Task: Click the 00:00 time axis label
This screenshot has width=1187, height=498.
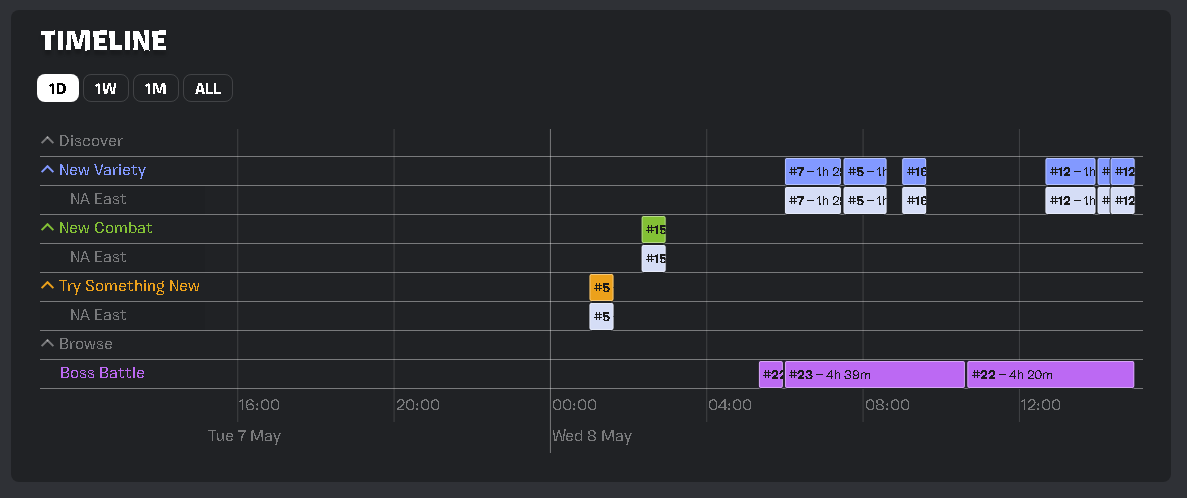Action: click(x=575, y=405)
